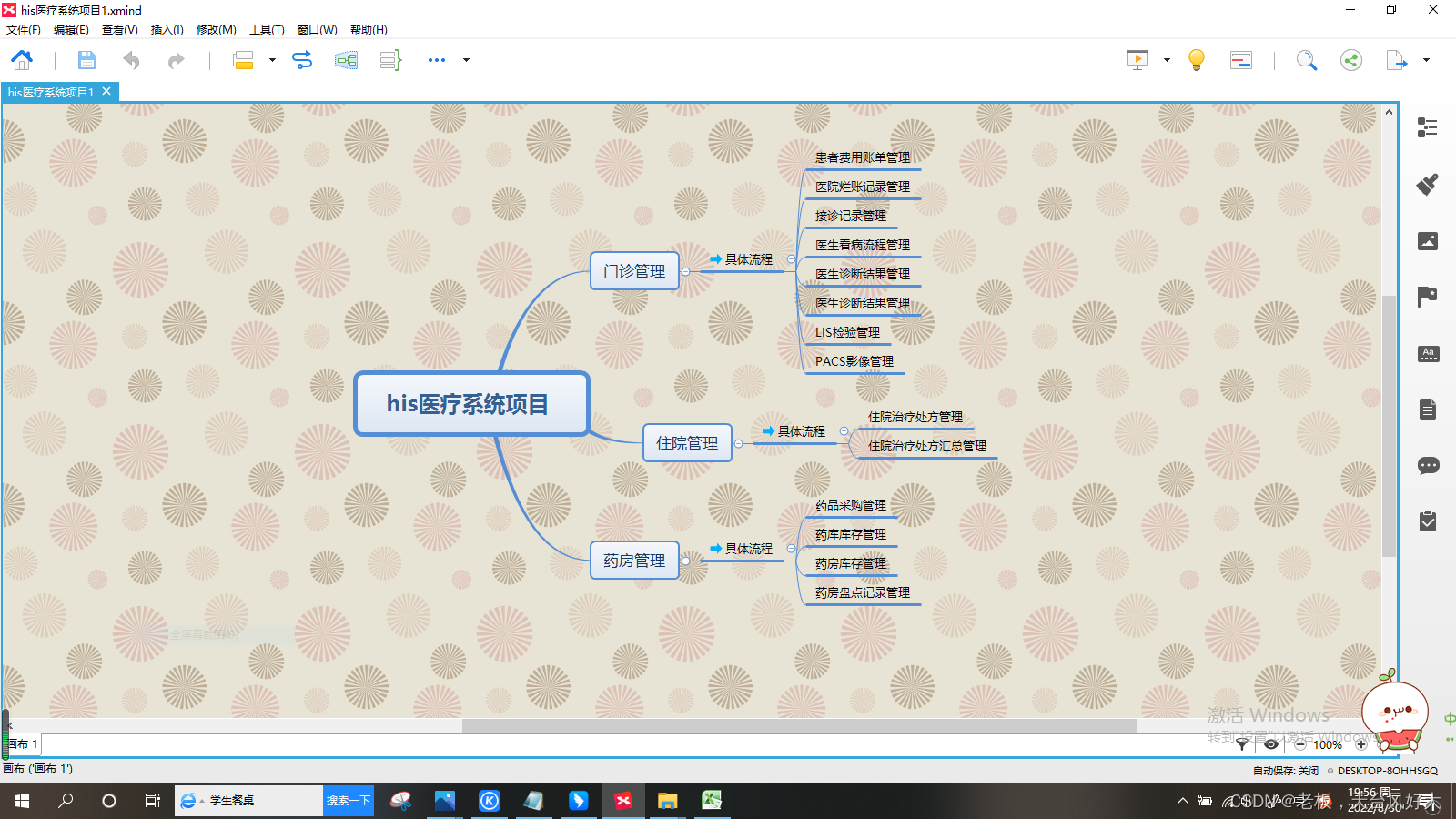Zoom out with minus button

(1300, 744)
